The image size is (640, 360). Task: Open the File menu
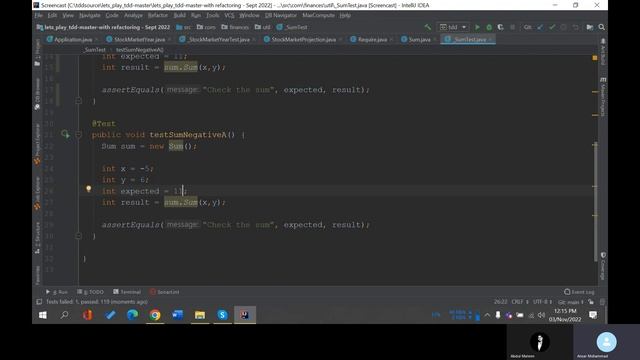(38, 15)
